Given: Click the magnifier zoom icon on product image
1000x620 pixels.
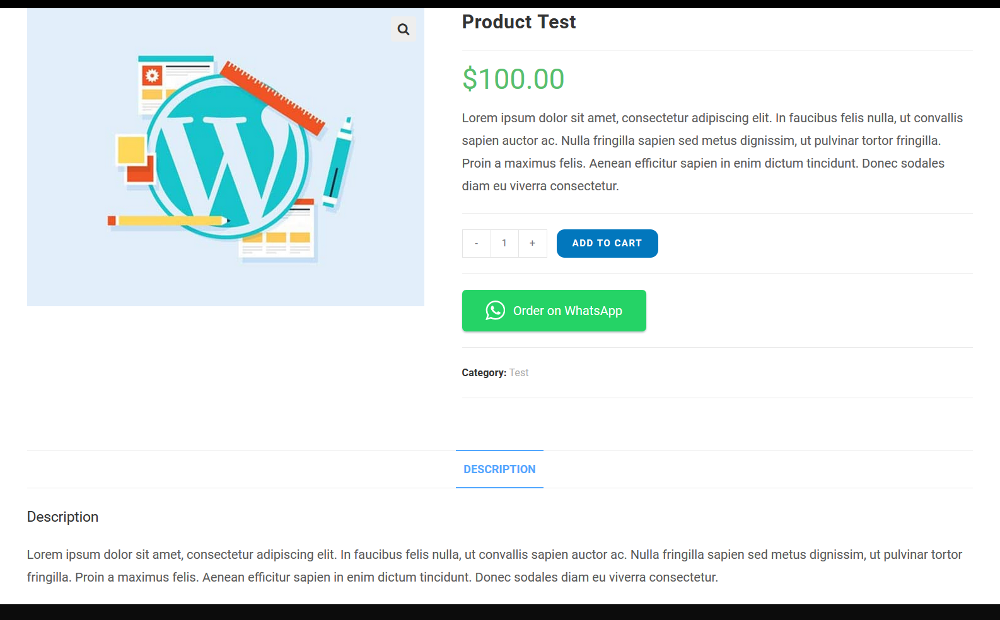Looking at the screenshot, I should [403, 30].
